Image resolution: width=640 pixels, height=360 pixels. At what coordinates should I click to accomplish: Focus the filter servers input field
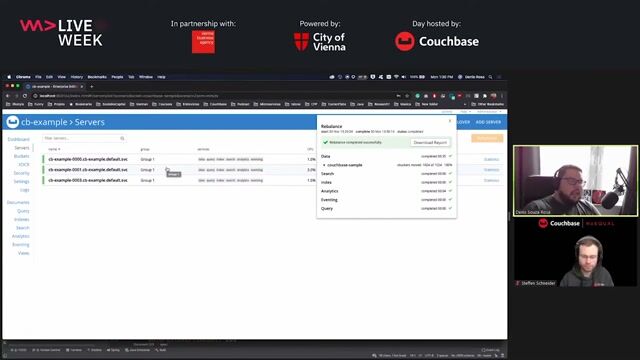[84, 138]
